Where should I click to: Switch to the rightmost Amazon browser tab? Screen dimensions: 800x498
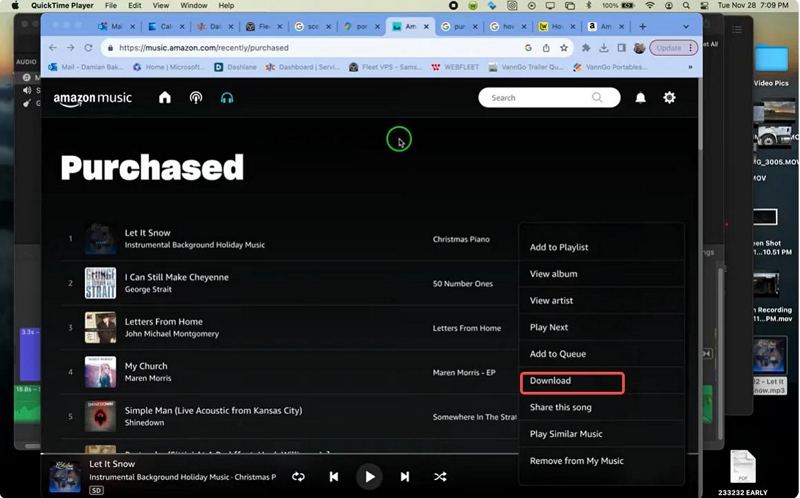[x=605, y=27]
